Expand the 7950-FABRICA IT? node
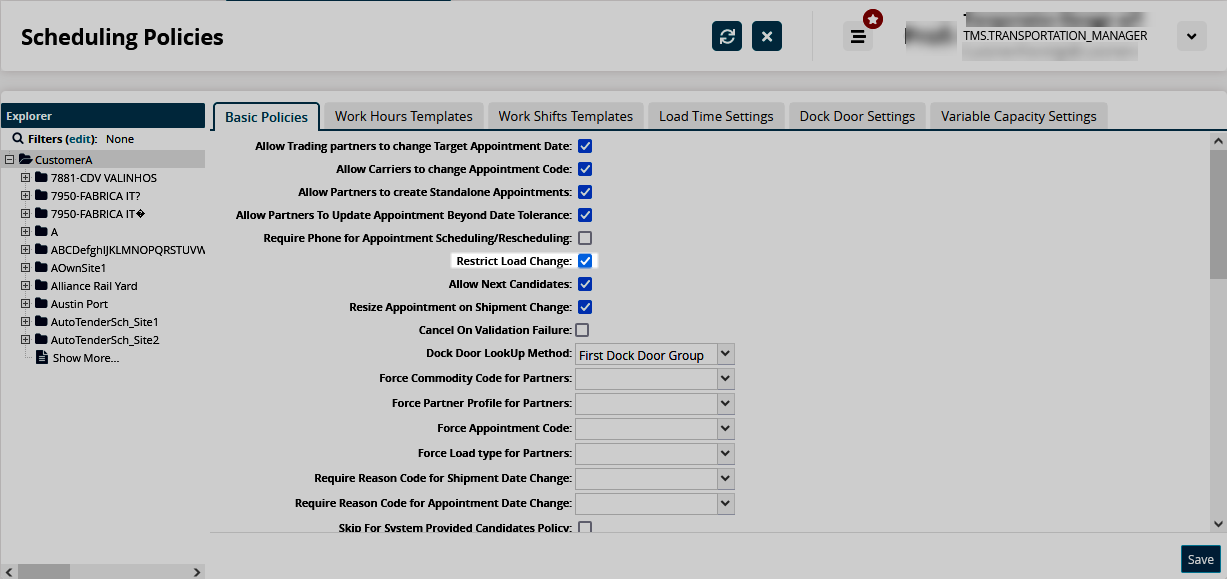Viewport: 1227px width, 579px height. [x=25, y=196]
